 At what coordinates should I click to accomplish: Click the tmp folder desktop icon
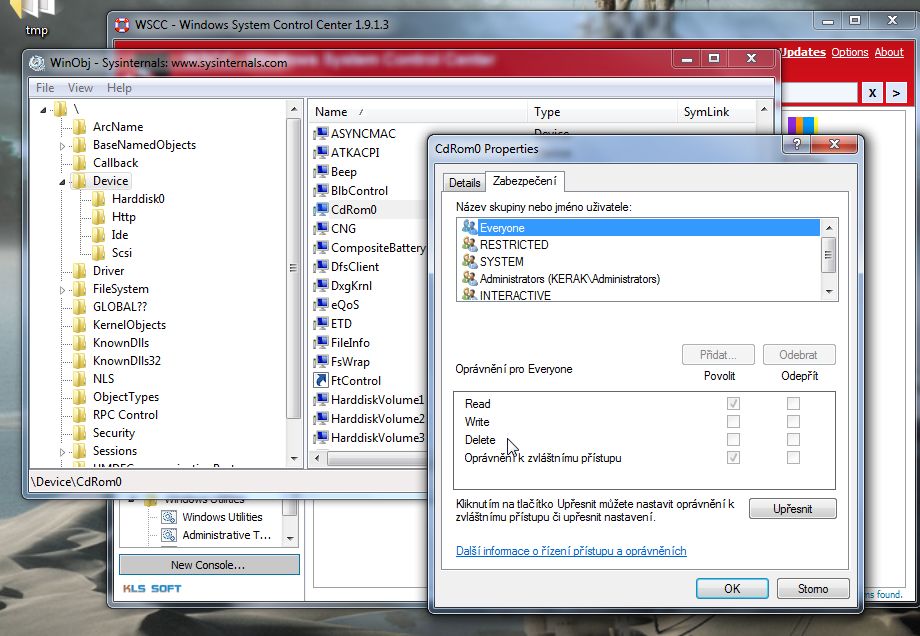(x=37, y=10)
